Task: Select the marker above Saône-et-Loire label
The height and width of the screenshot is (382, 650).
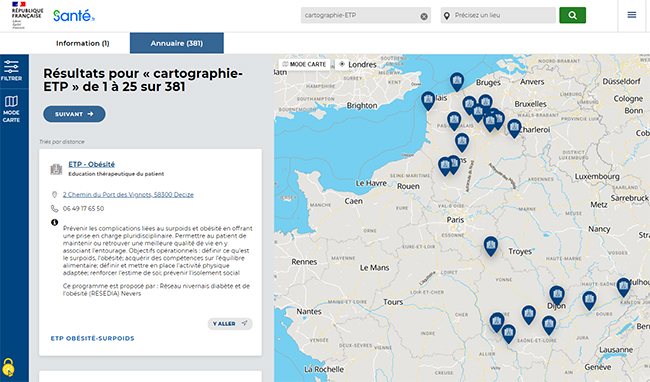Action: (x=549, y=324)
